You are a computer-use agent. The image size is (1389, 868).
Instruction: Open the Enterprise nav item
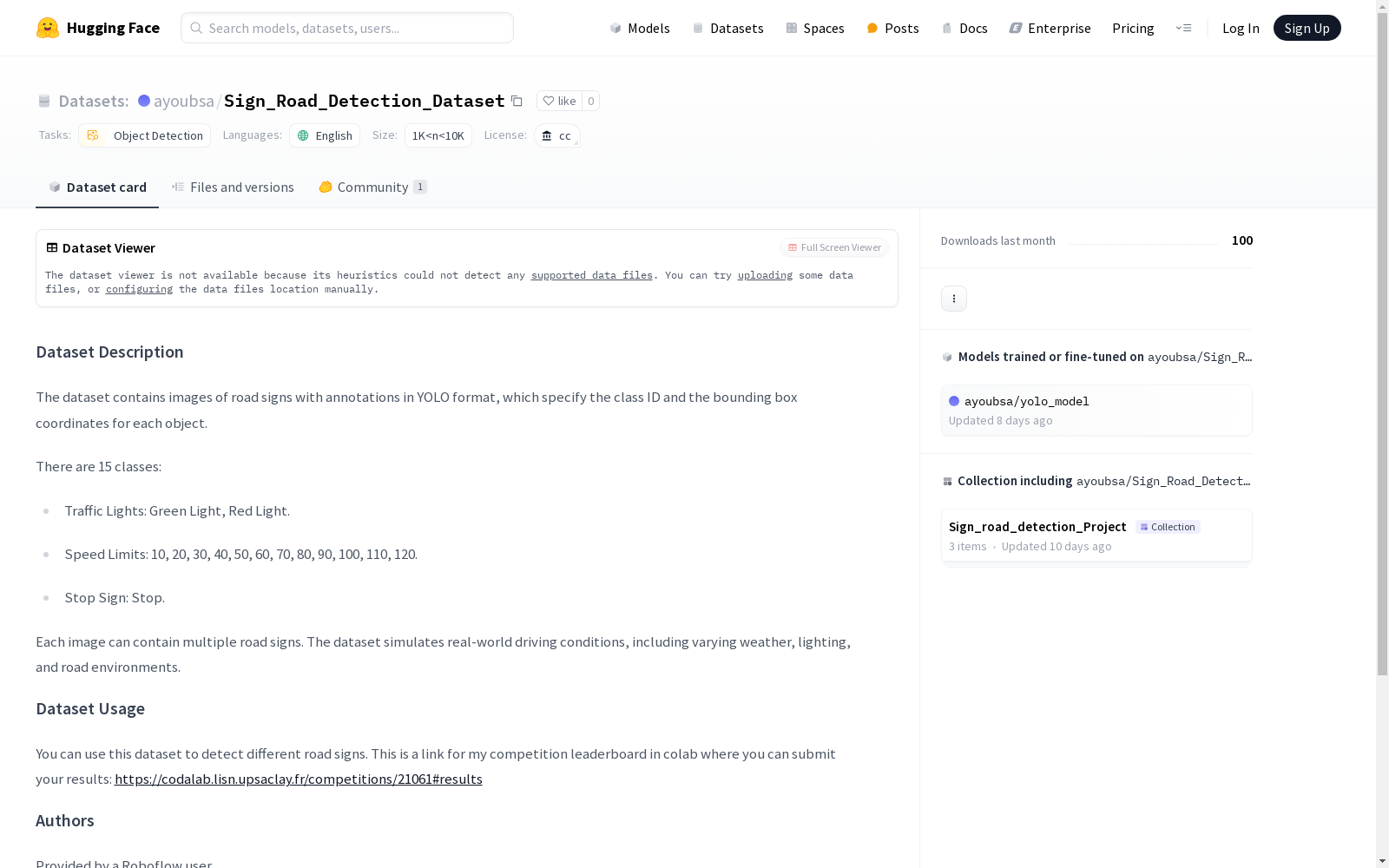click(x=1050, y=28)
